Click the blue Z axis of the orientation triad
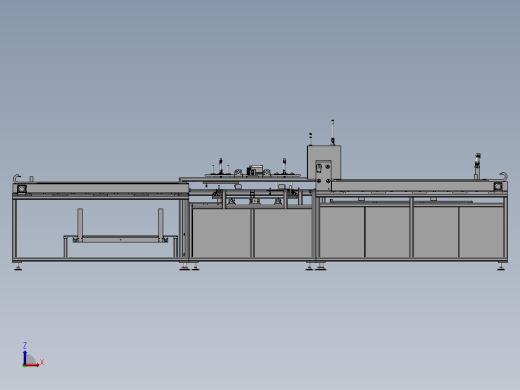 25,357
